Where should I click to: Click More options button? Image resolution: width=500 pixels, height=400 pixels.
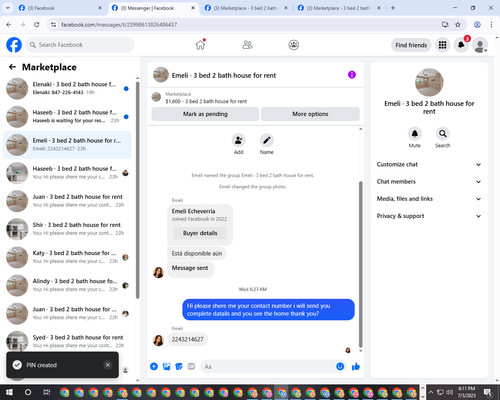[310, 114]
